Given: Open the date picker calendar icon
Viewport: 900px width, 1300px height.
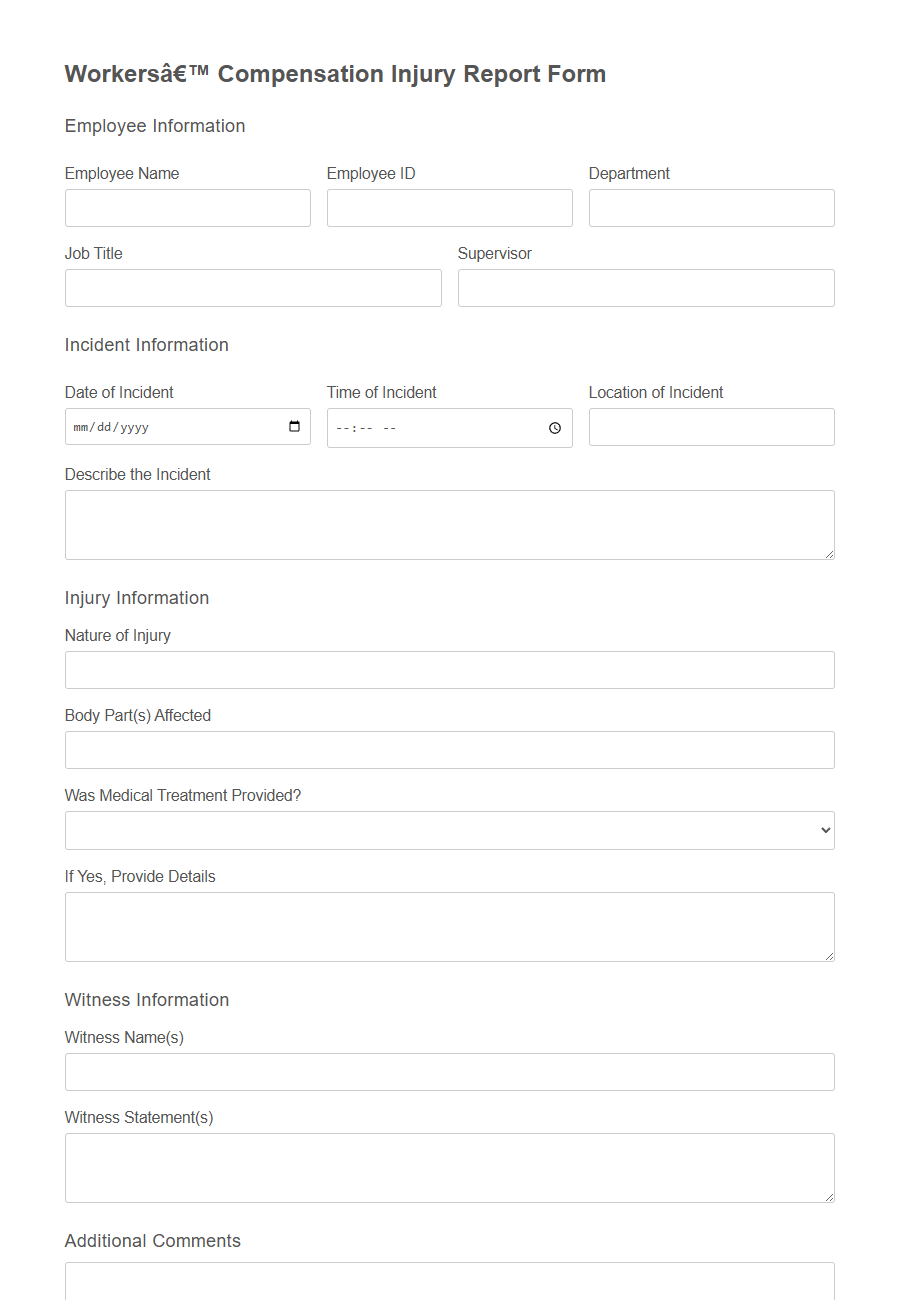Looking at the screenshot, I should [x=296, y=427].
